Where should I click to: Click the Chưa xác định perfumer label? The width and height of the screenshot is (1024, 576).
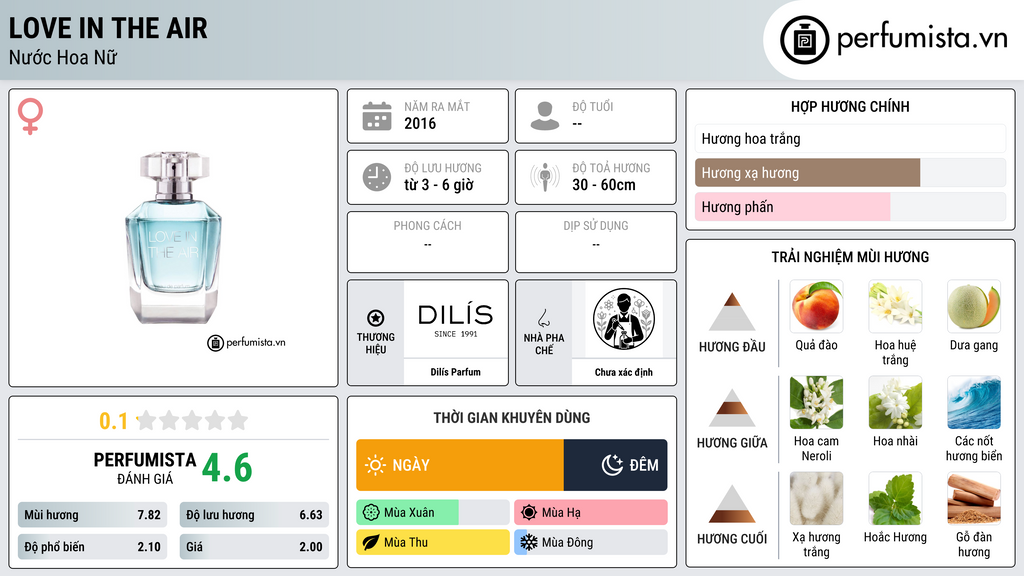point(624,372)
